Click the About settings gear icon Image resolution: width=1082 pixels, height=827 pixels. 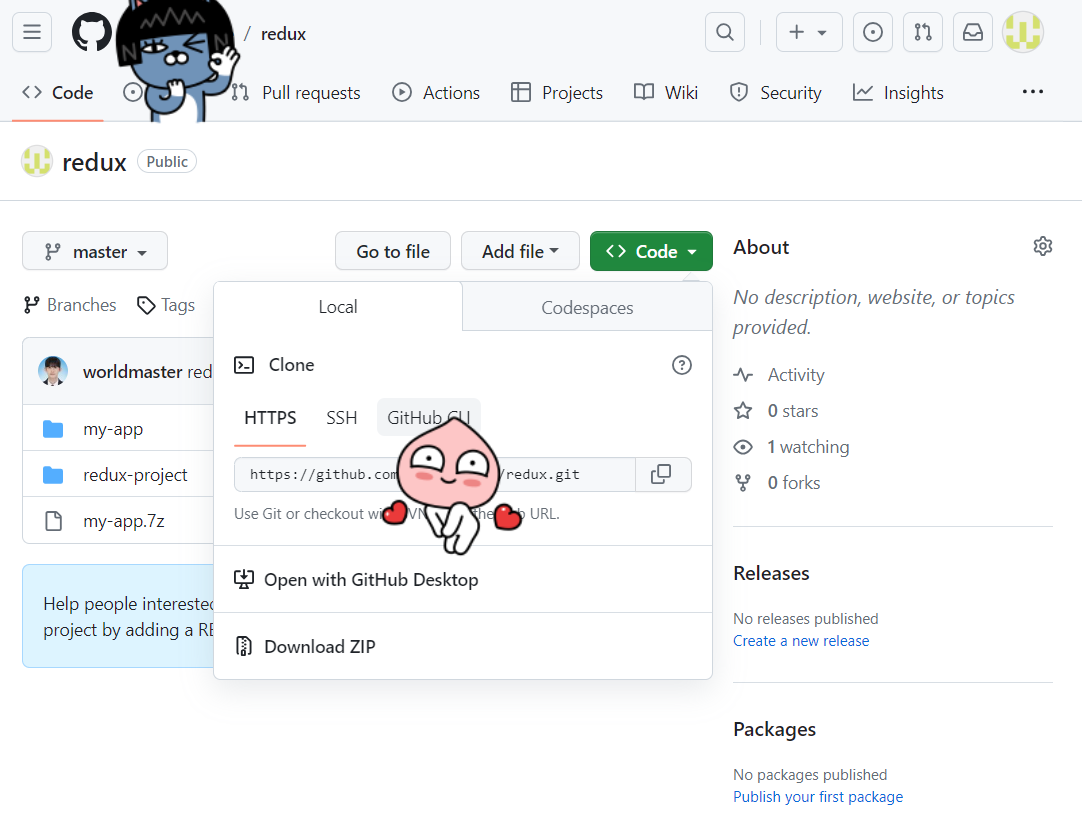tap(1043, 246)
